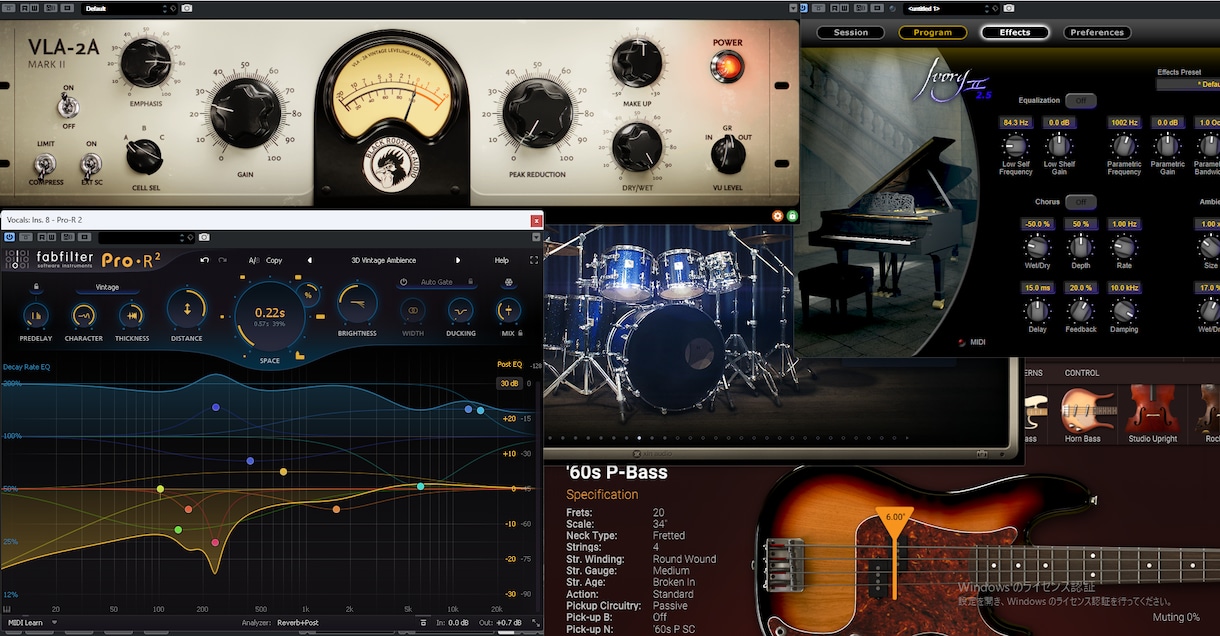Undo the last change in Pro-R 2
Image resolution: width=1220 pixels, height=636 pixels.
(x=205, y=260)
